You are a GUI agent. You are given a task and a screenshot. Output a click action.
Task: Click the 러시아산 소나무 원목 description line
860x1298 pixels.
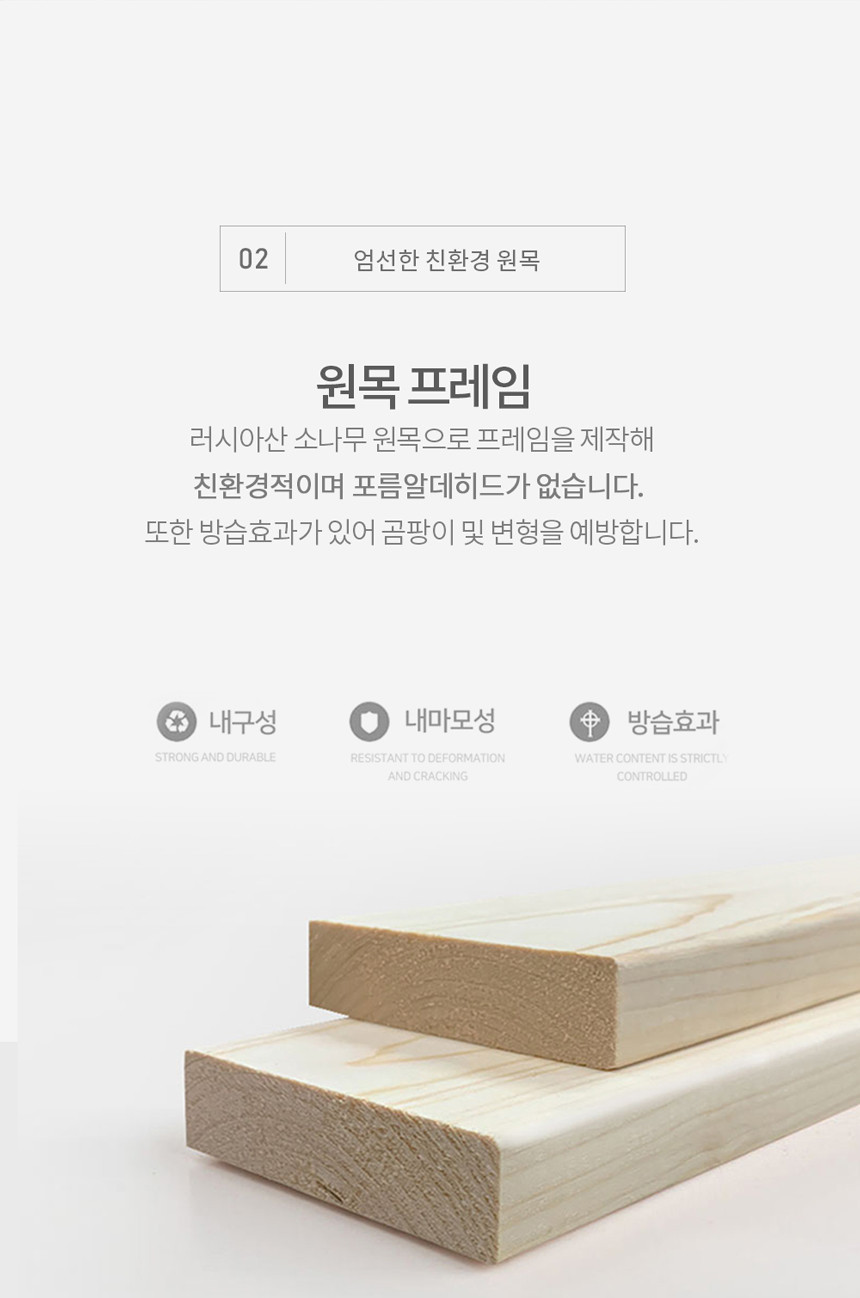421,440
